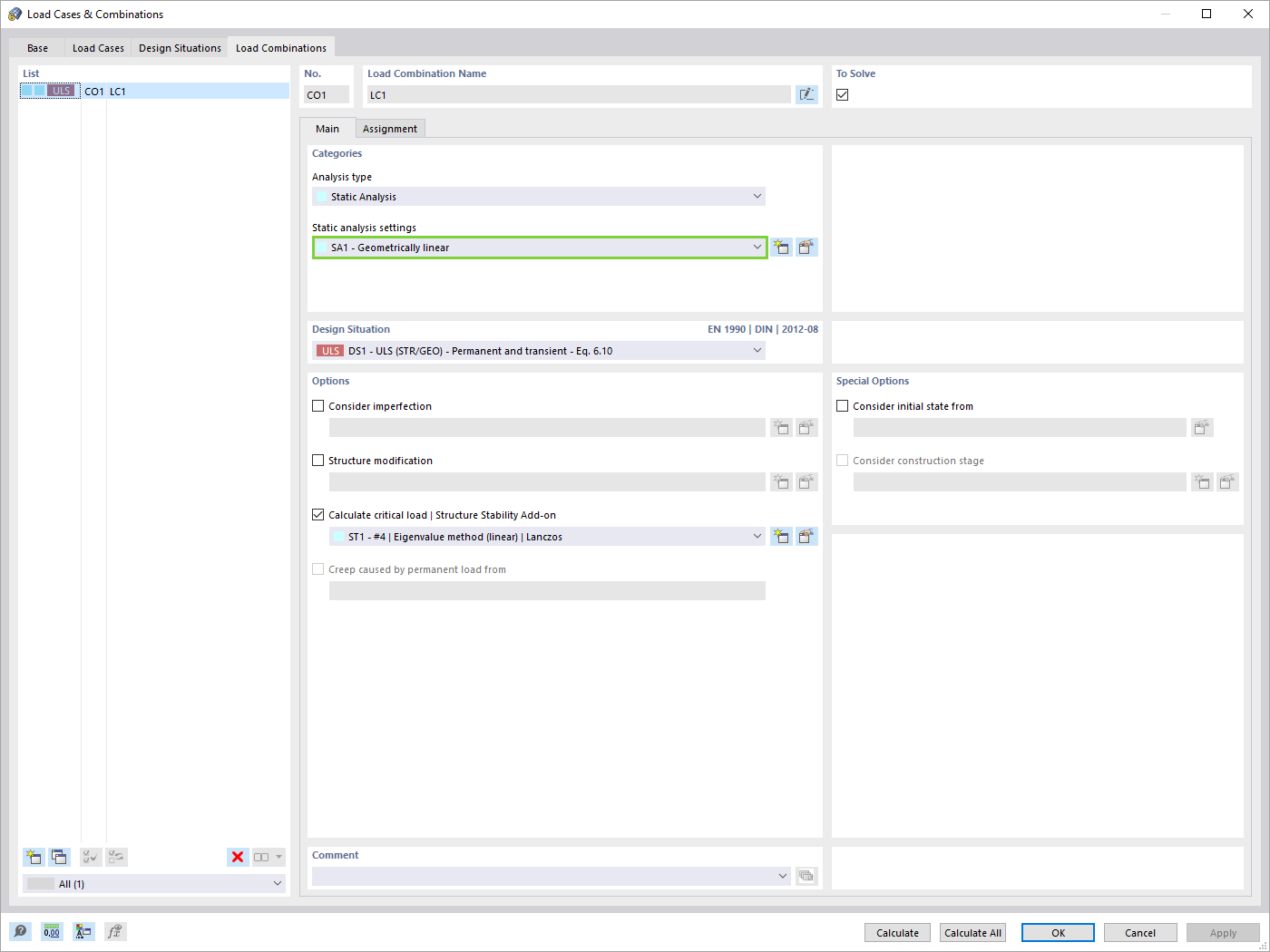1270x952 pixels.
Task: Delete the selected load combination
Action: 238,857
